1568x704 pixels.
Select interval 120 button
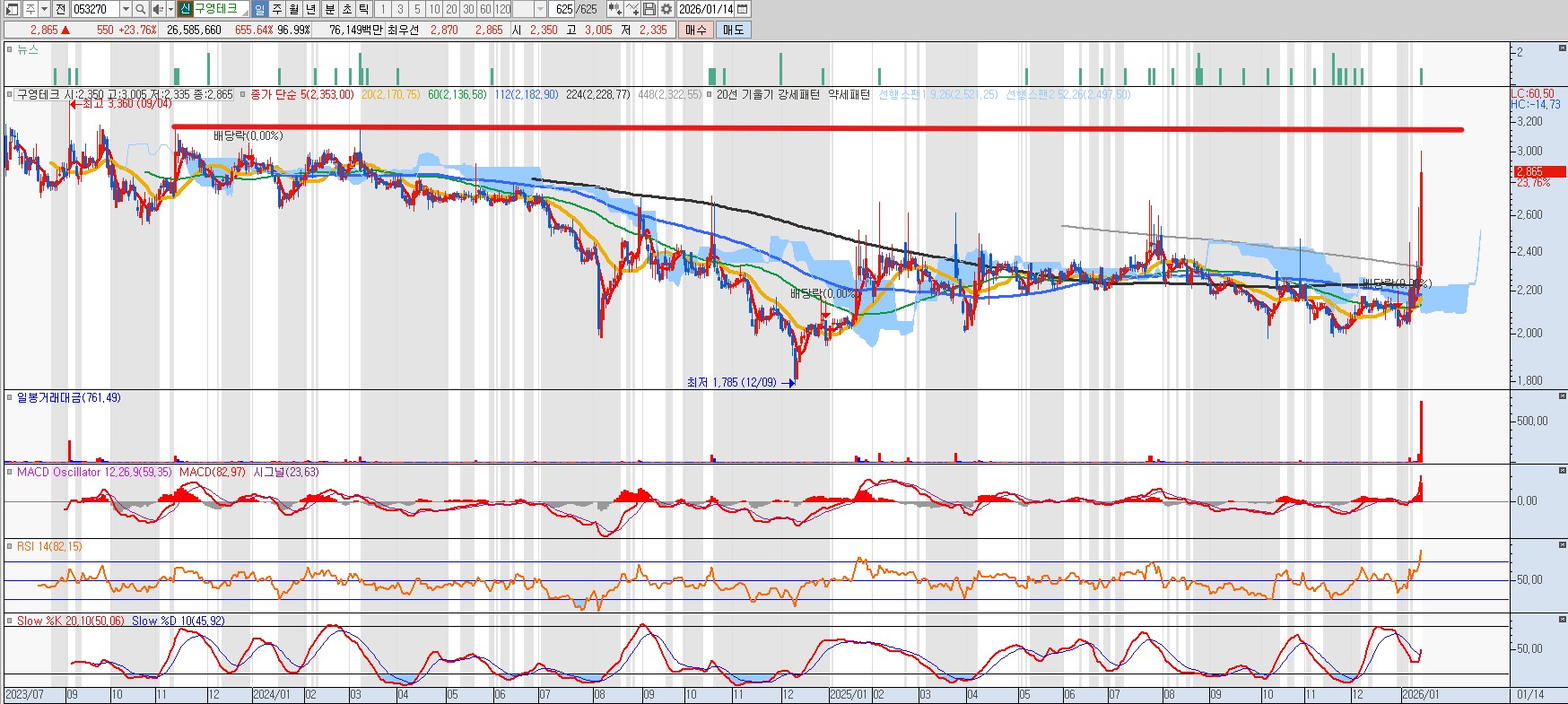point(502,9)
